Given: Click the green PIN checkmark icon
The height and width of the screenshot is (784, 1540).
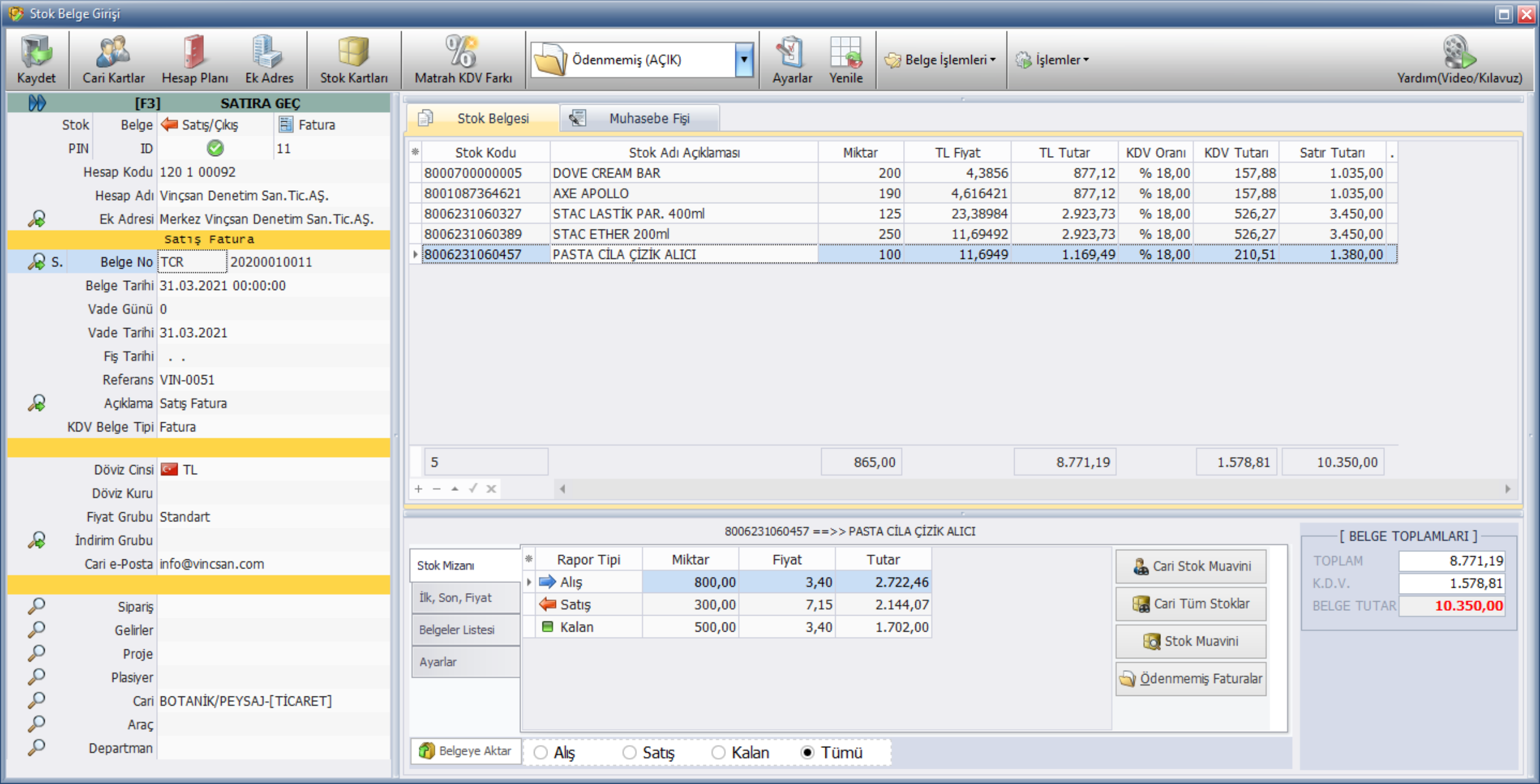Looking at the screenshot, I should click(x=215, y=148).
